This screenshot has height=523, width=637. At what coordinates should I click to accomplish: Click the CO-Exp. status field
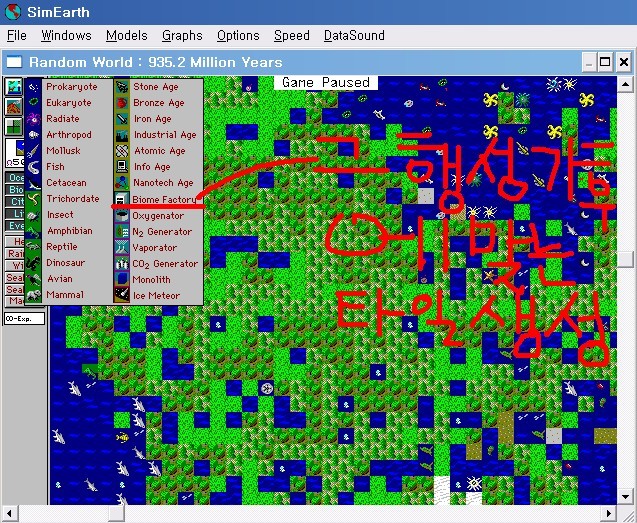[24, 319]
